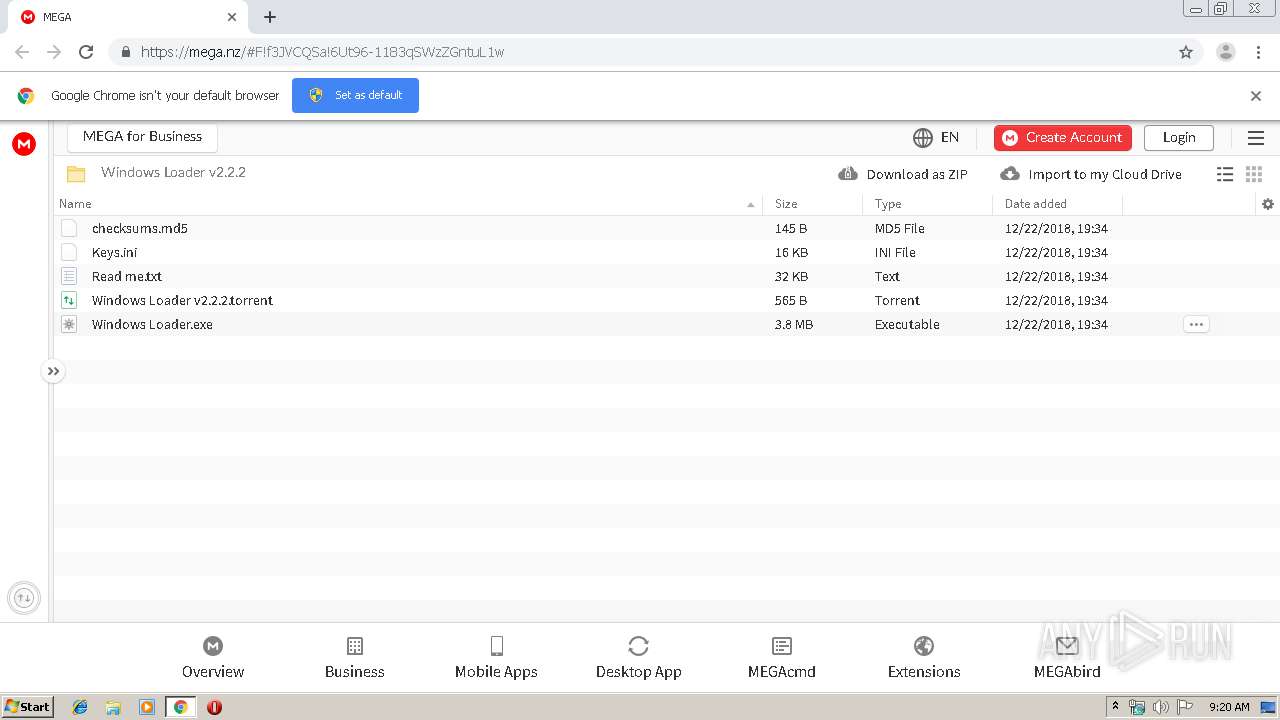Switch to grid thumbnail view
Screen dimensions: 1280x720
[1254, 174]
